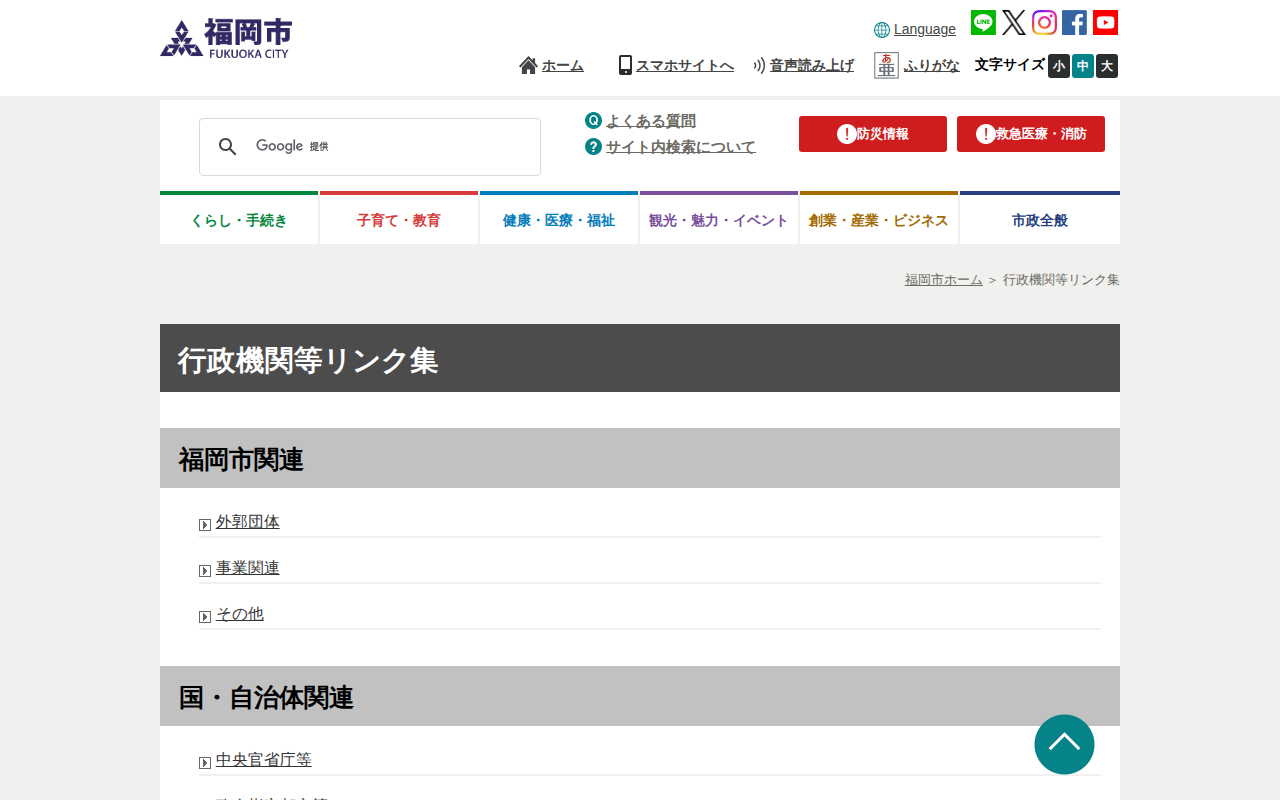The image size is (1280, 800).
Task: Click the 行政機関等リンク集 breadcrumb text
Action: (x=1061, y=280)
